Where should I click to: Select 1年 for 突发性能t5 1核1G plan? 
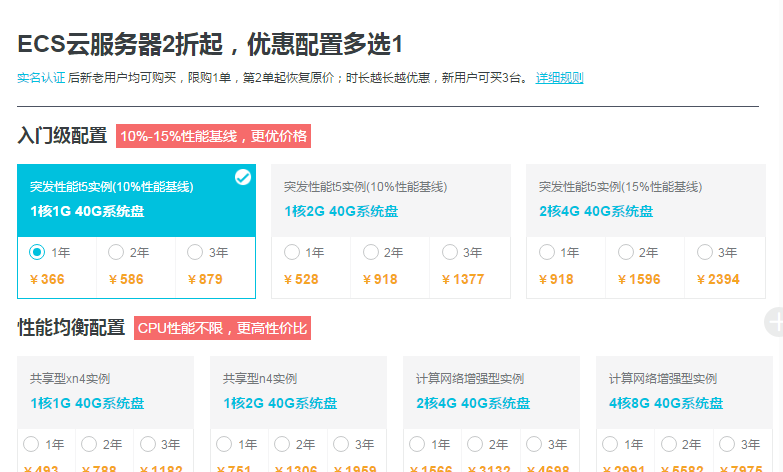coord(37,252)
